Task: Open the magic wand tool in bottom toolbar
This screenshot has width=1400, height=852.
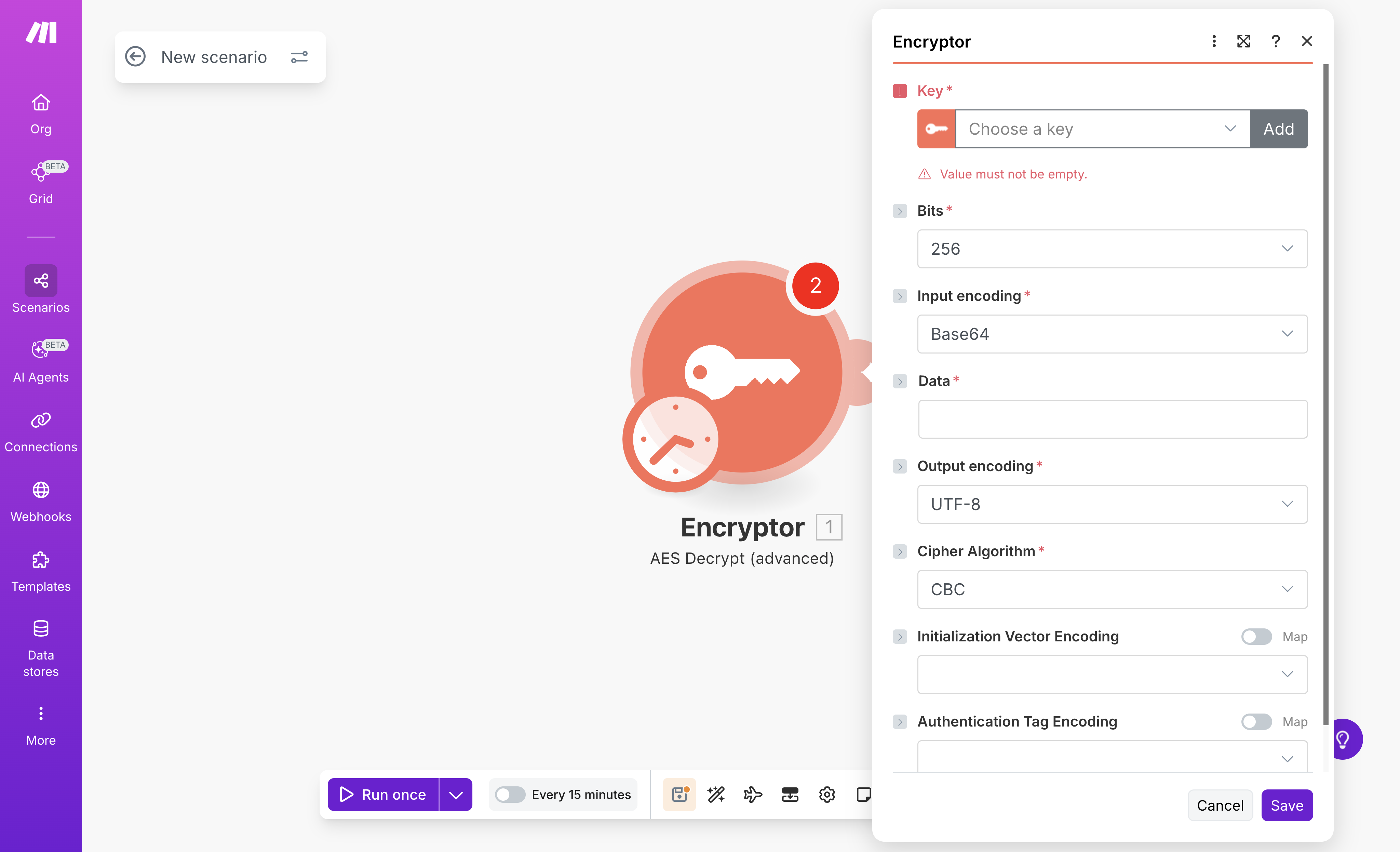Action: (x=716, y=794)
